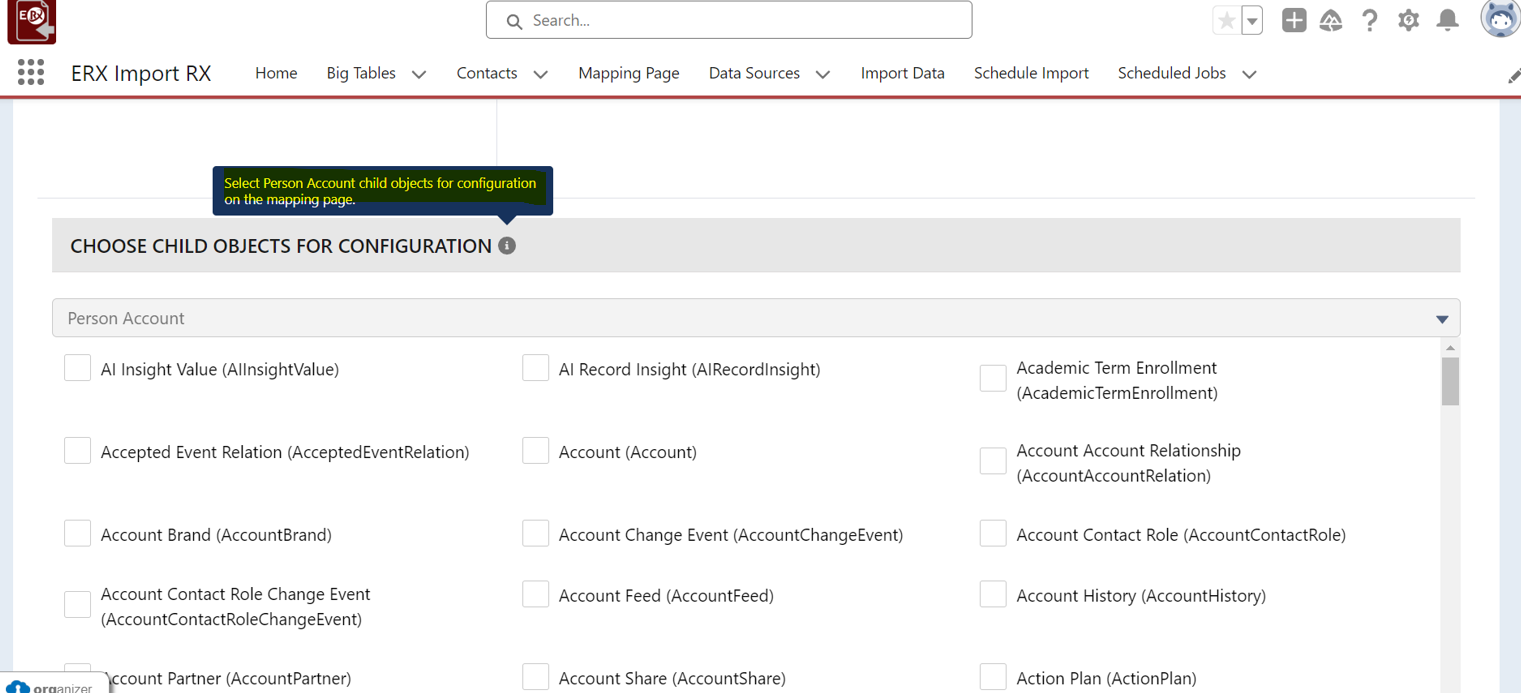Open the Scheduled Jobs dropdown chevron
The width and height of the screenshot is (1521, 693).
coord(1249,74)
